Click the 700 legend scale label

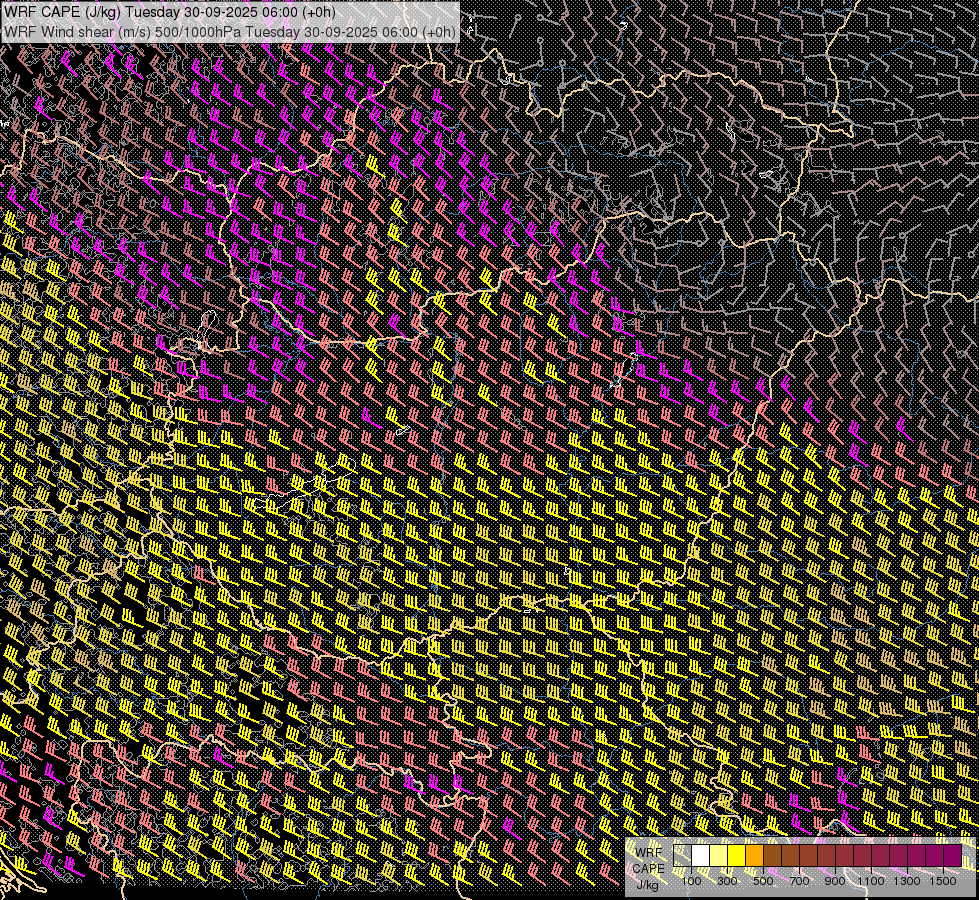(799, 881)
